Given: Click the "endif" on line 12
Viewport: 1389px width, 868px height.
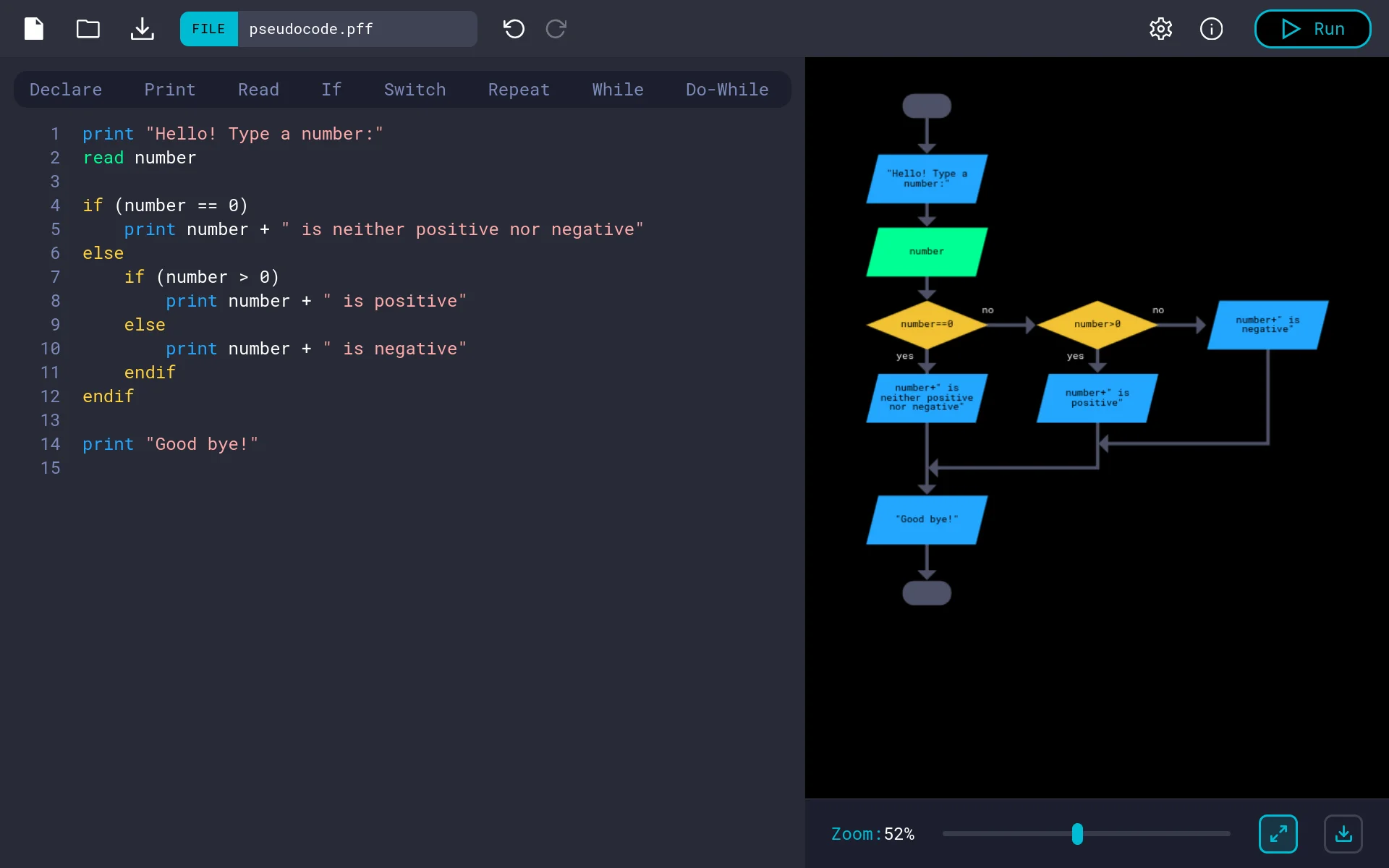Looking at the screenshot, I should click(x=109, y=396).
